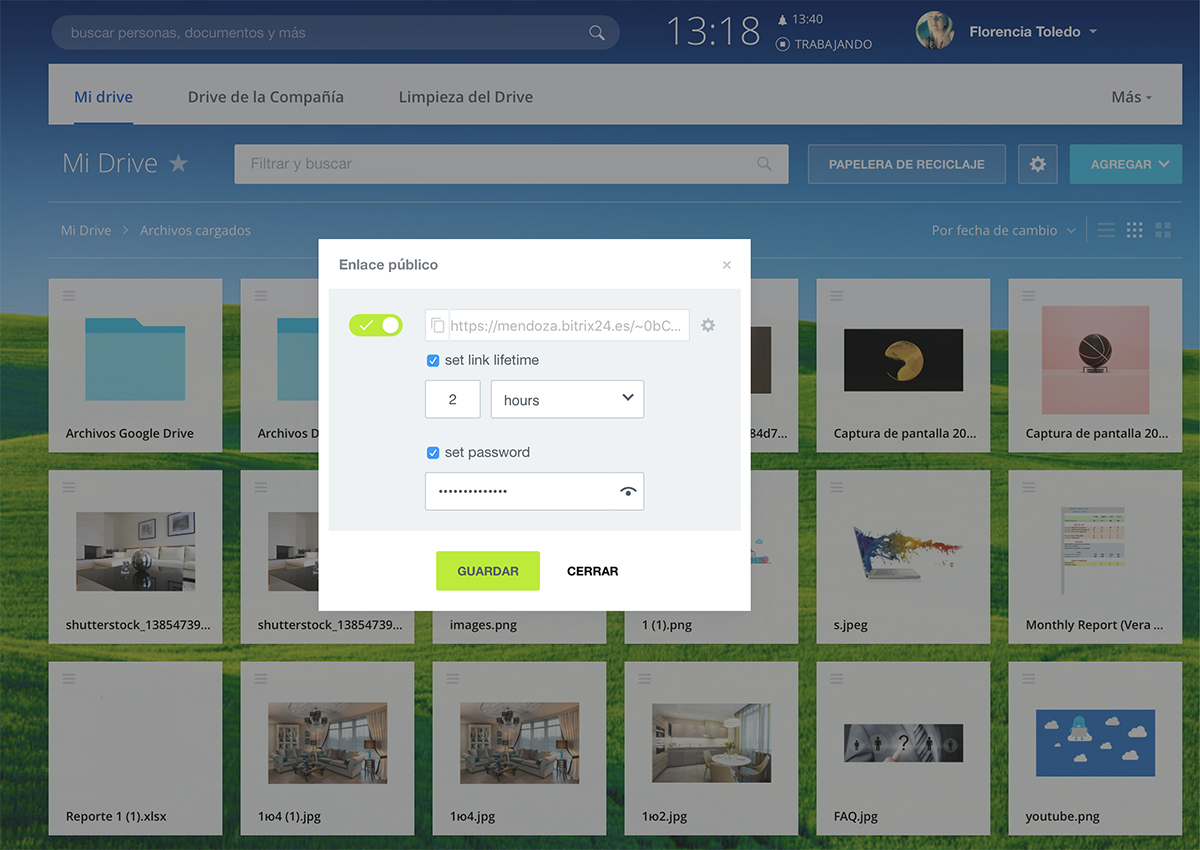Switch to large tile view icon
This screenshot has width=1200, height=850.
(1163, 230)
